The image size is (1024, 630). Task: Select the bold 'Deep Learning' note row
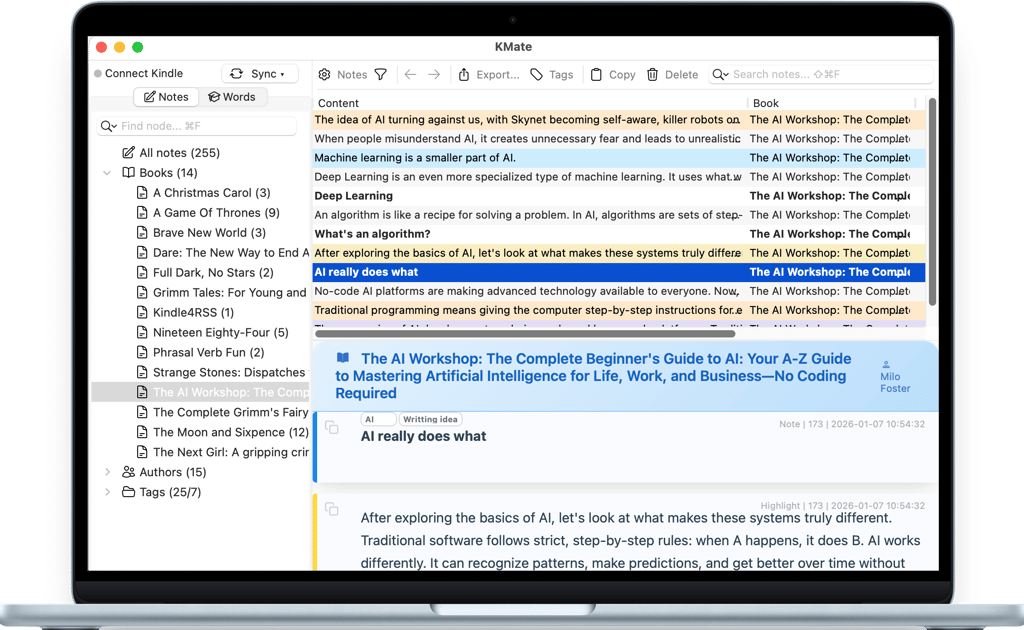point(619,196)
